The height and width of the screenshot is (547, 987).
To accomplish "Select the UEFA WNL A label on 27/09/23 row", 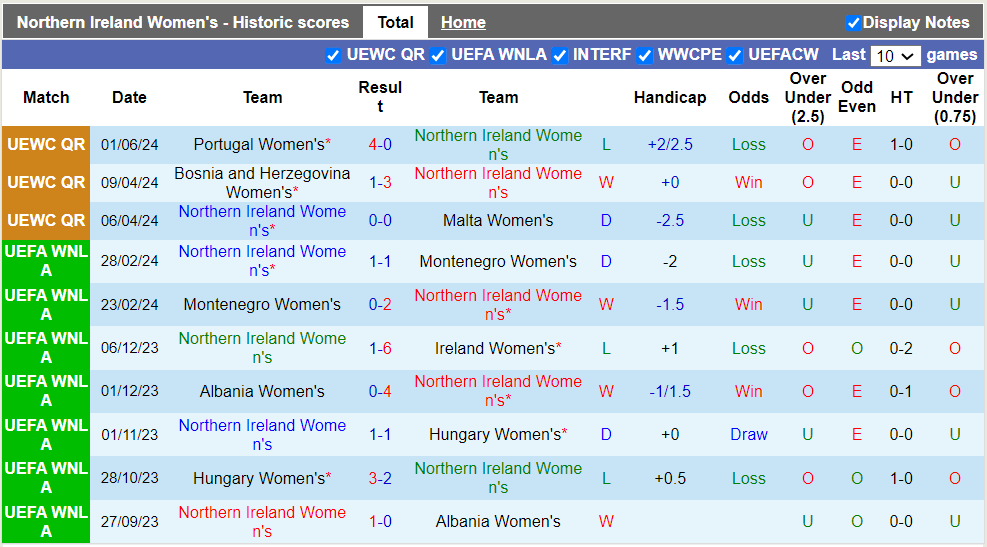I will pos(46,522).
